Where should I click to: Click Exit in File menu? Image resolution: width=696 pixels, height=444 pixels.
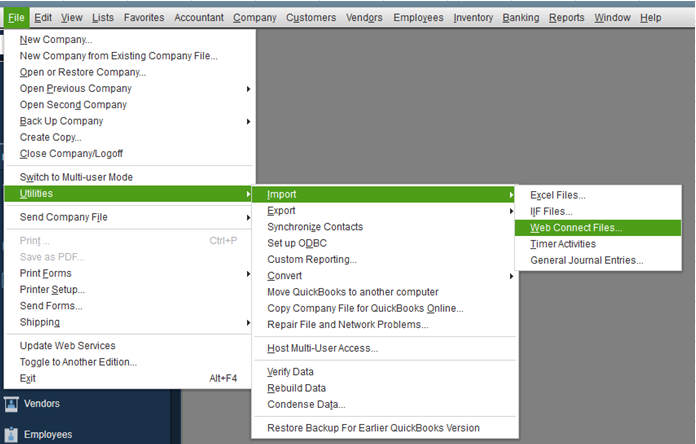pyautogui.click(x=130, y=378)
